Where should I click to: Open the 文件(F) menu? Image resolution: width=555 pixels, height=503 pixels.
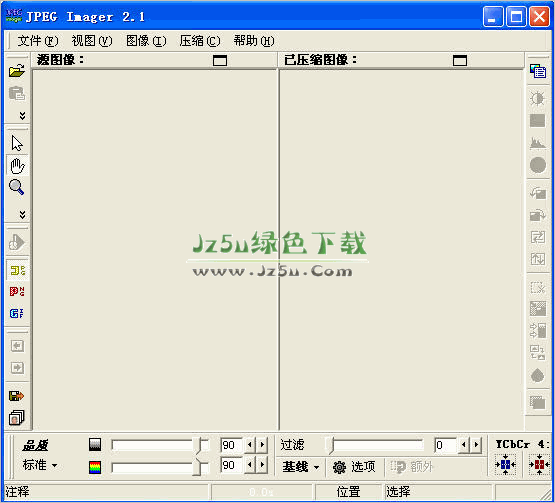tap(38, 41)
